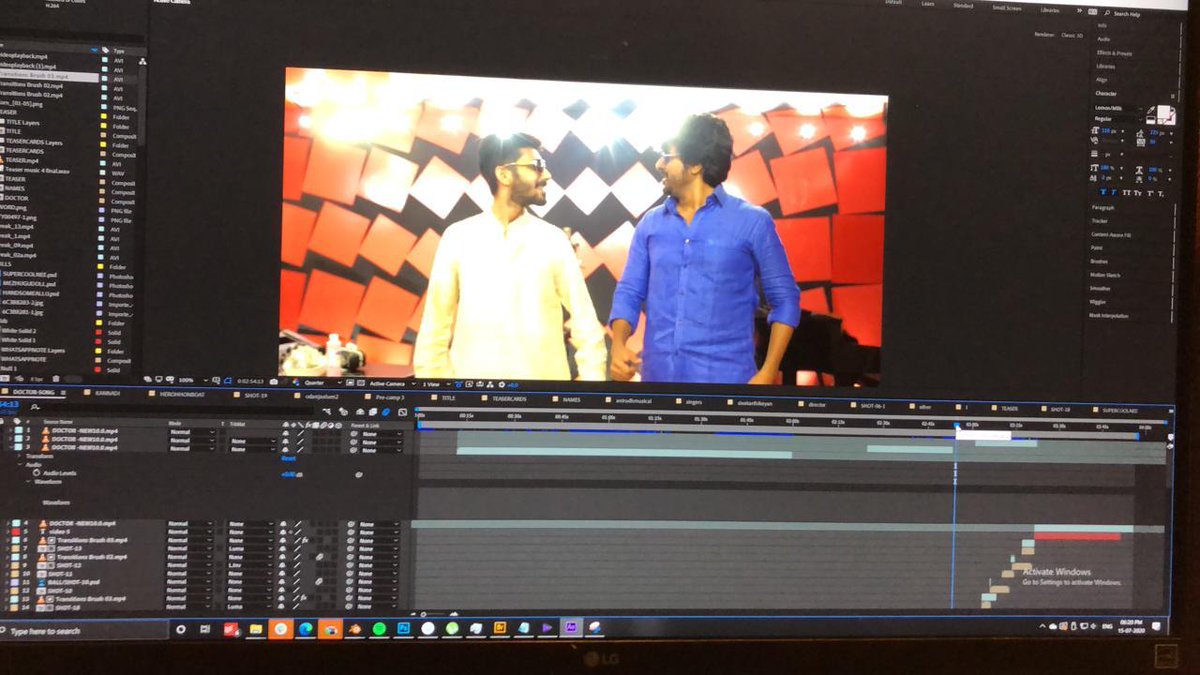Toggle audio switch on layer 14 SHOT-18

[281, 607]
